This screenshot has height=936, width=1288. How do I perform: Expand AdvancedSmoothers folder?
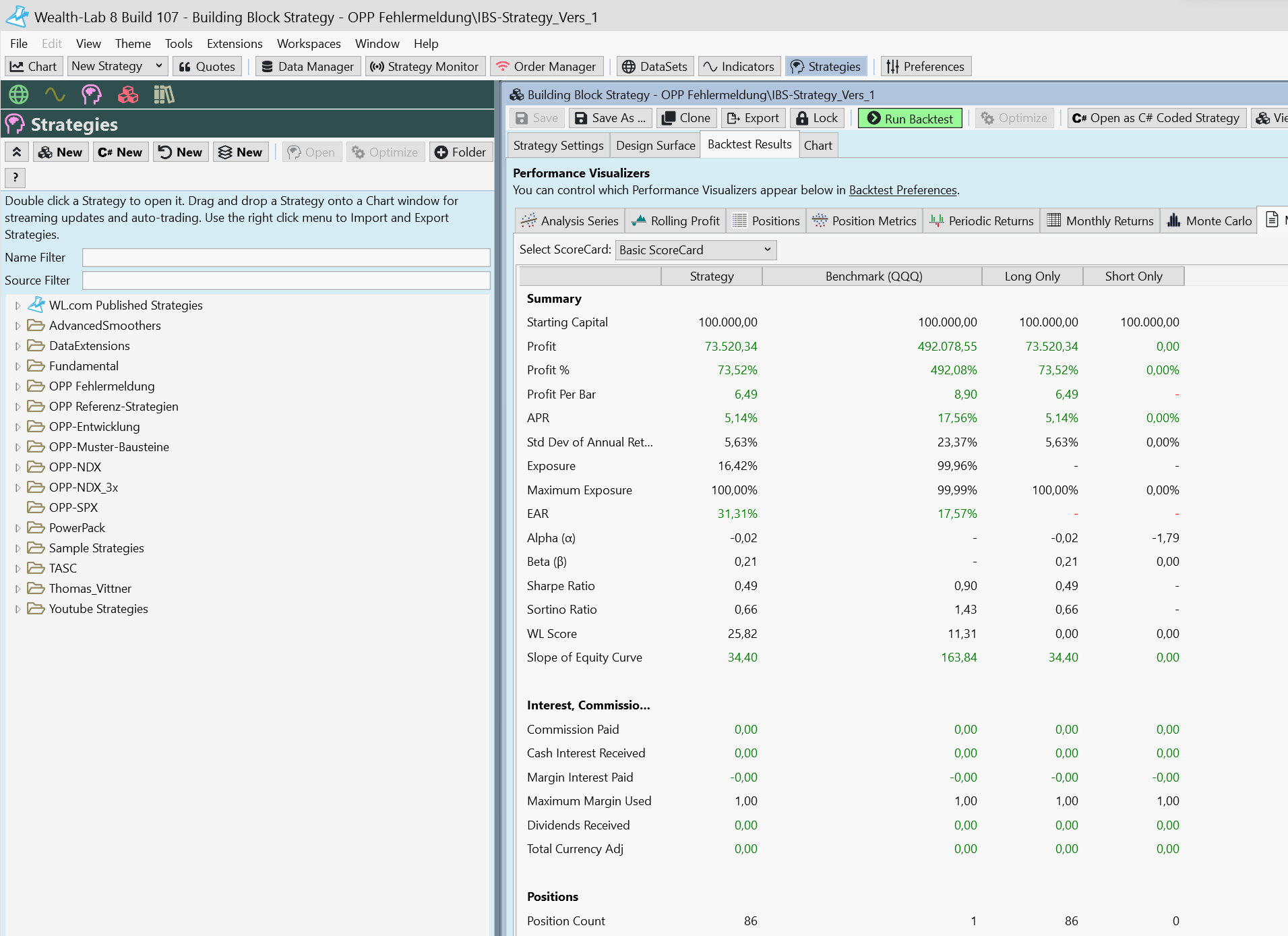(18, 326)
